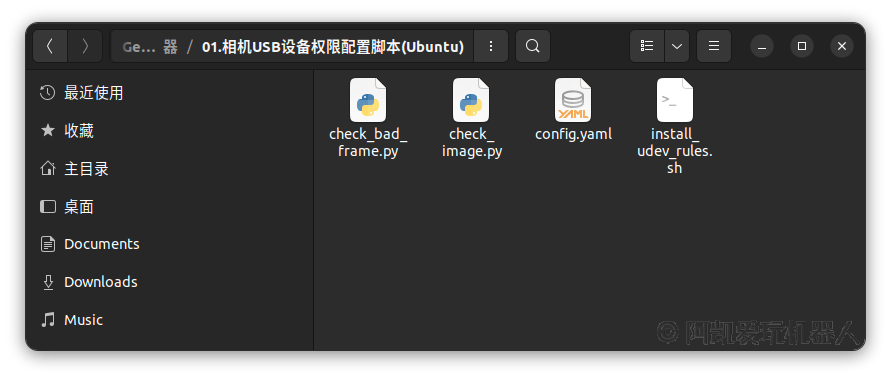Click the current folder breadcrumb 01.相机USB设备权限配置脚本(Ubuntu)

pyautogui.click(x=333, y=47)
